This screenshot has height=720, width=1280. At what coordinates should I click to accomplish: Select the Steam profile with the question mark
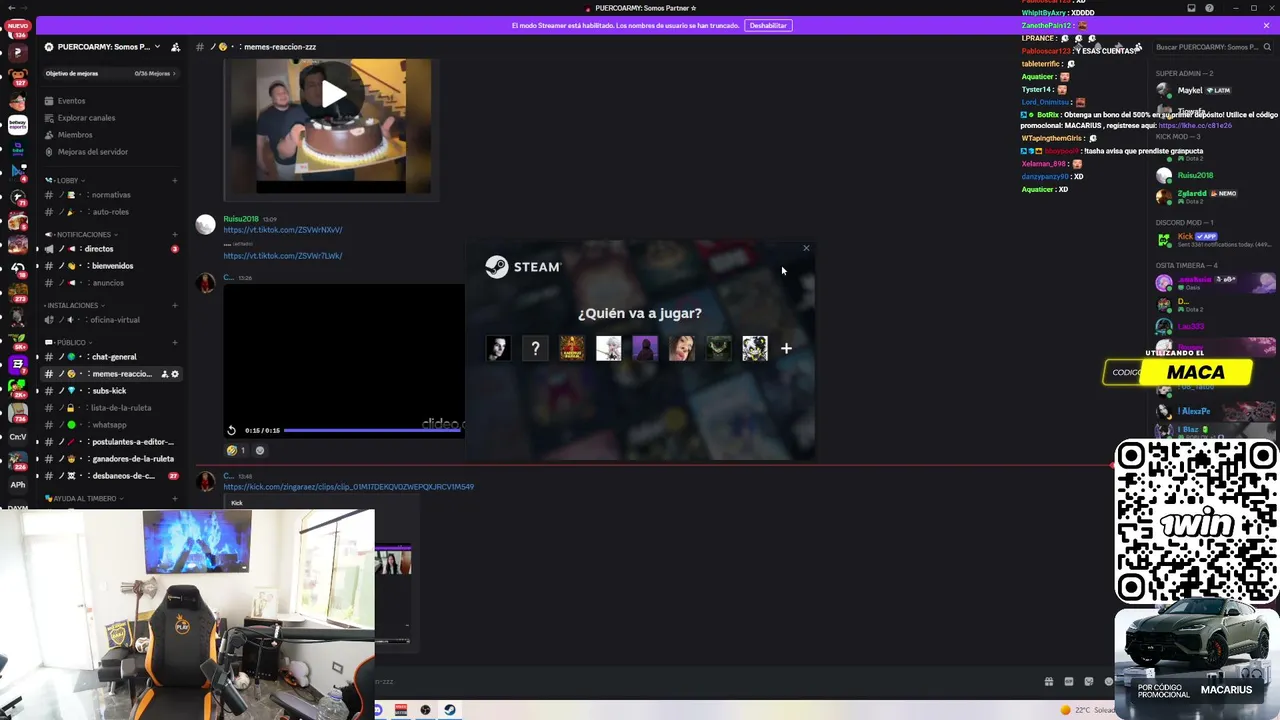point(535,348)
